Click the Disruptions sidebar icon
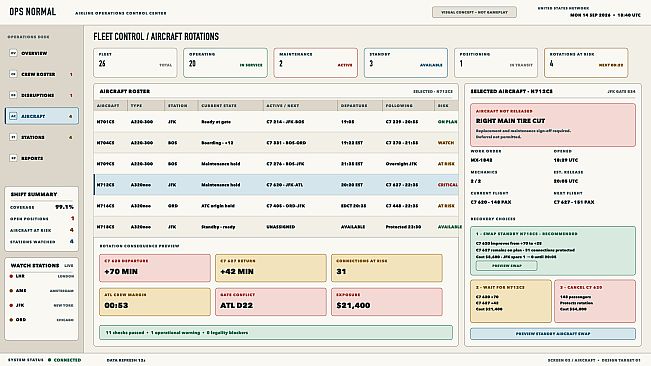 [13, 95]
